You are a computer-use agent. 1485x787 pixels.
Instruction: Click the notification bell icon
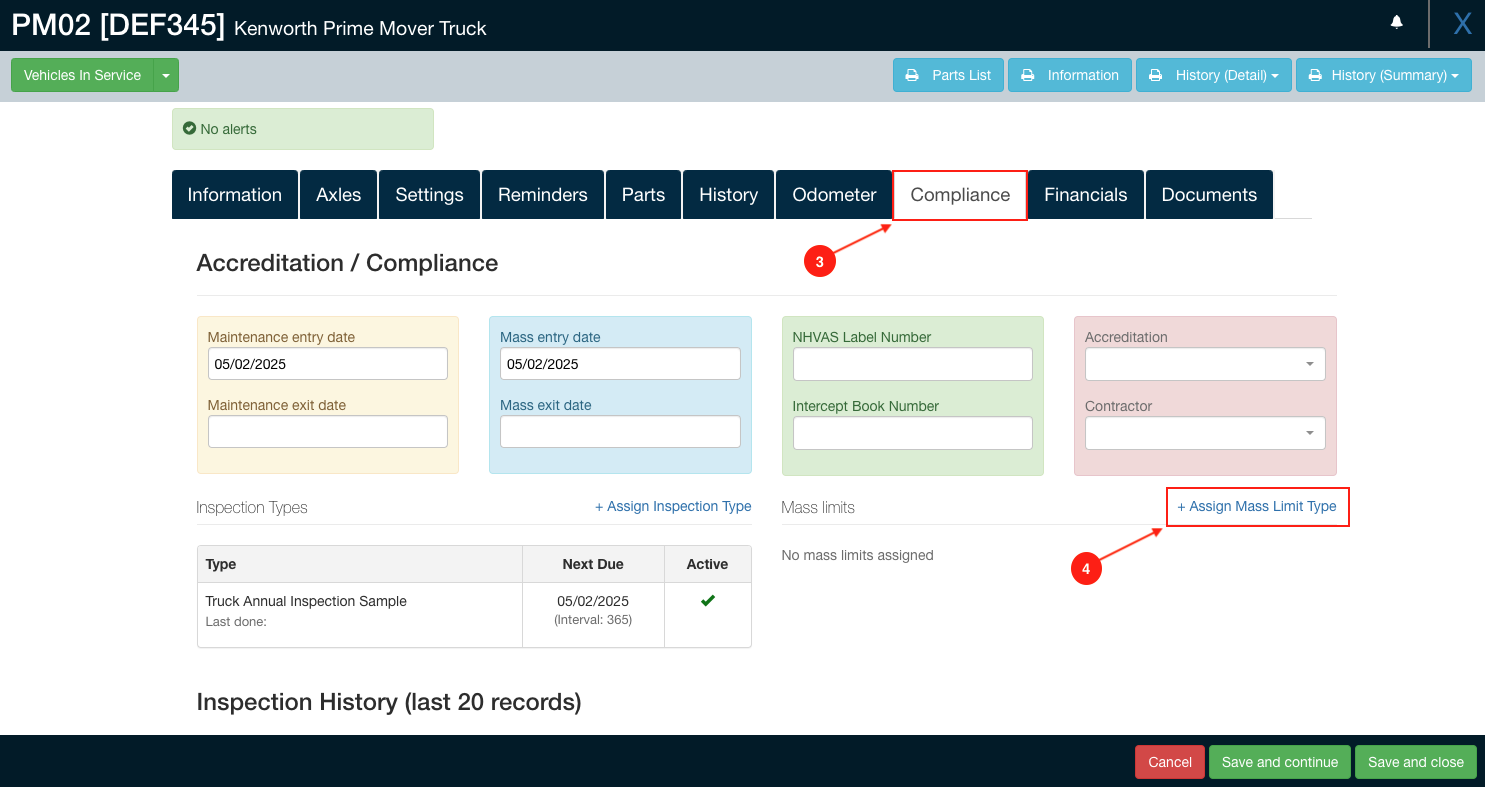[x=1397, y=22]
